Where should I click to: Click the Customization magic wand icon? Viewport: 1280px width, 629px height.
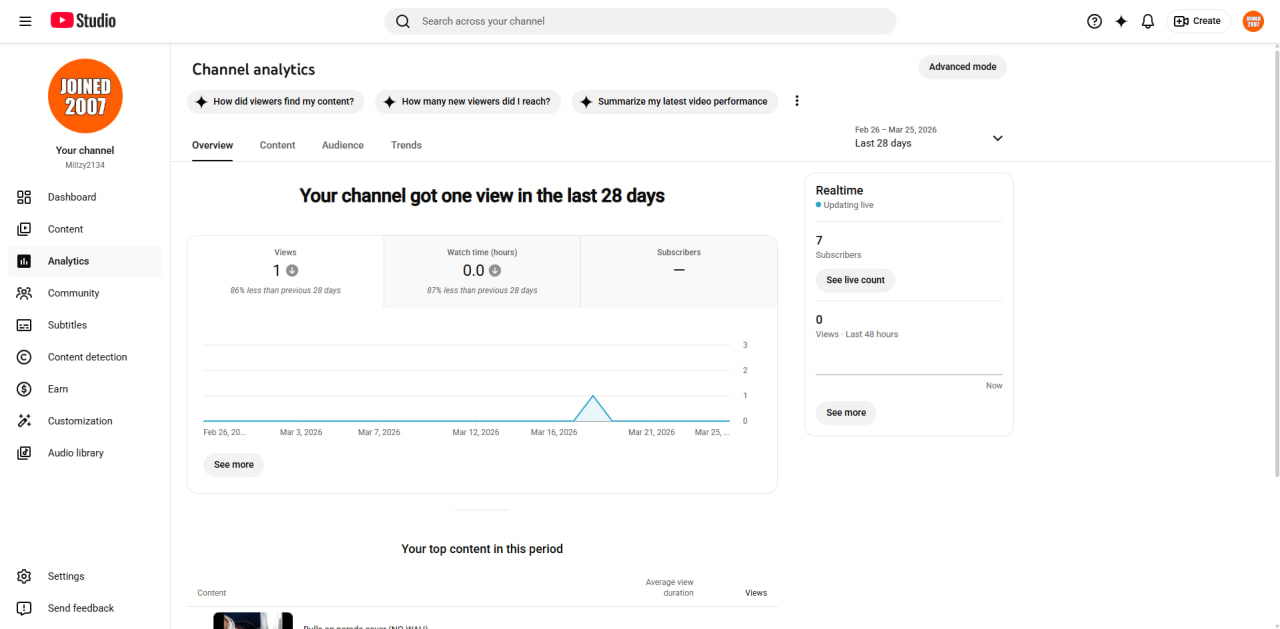(x=24, y=421)
